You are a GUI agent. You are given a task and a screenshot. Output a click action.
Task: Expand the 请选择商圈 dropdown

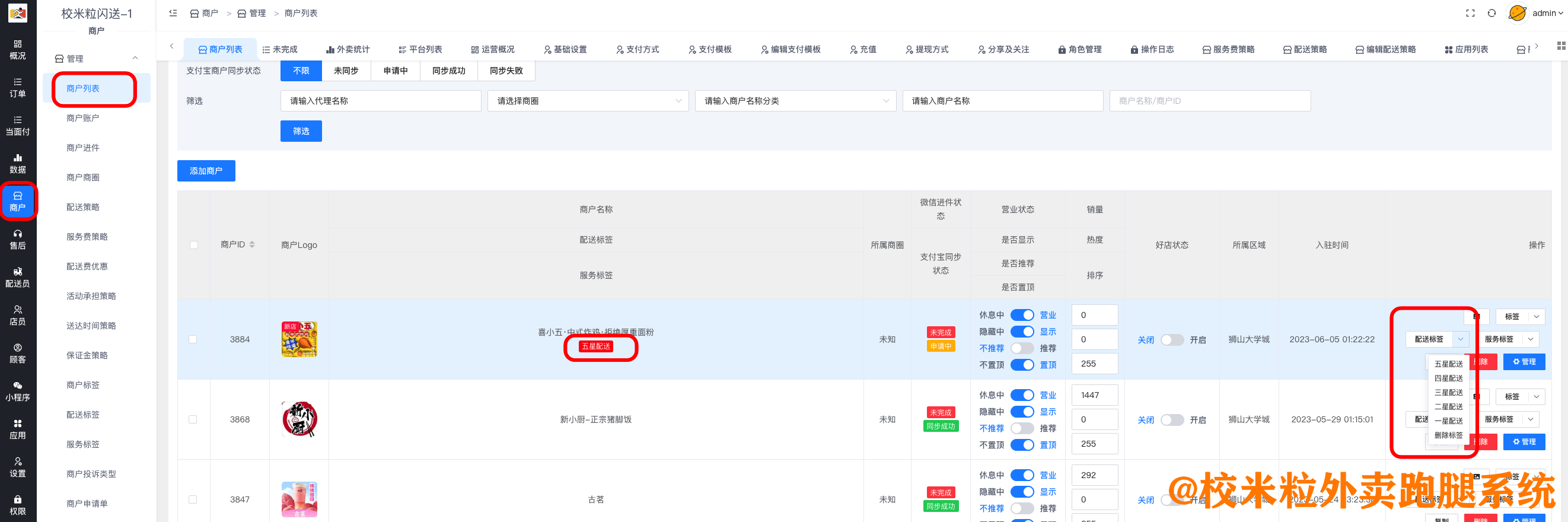point(587,101)
